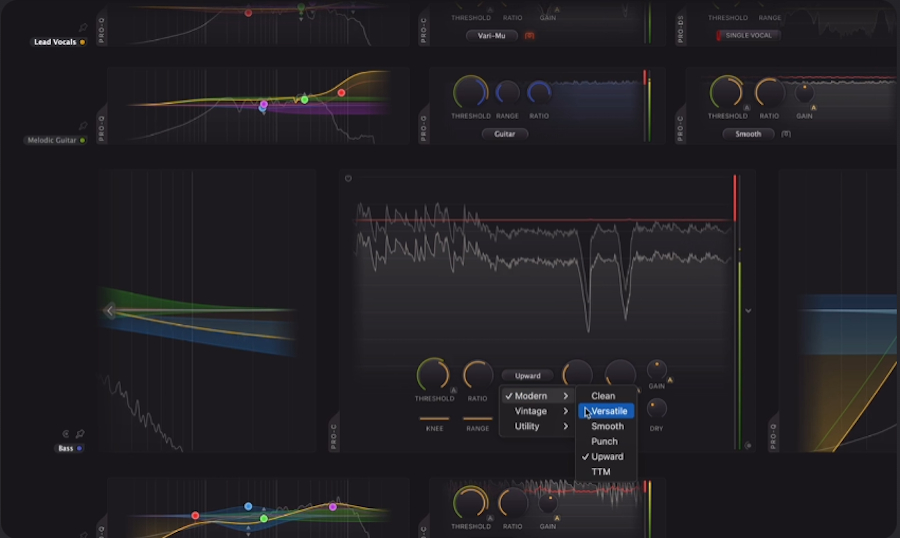The width and height of the screenshot is (900, 538).
Task: Click the Dry knob on Bass compressor
Action: click(x=656, y=408)
